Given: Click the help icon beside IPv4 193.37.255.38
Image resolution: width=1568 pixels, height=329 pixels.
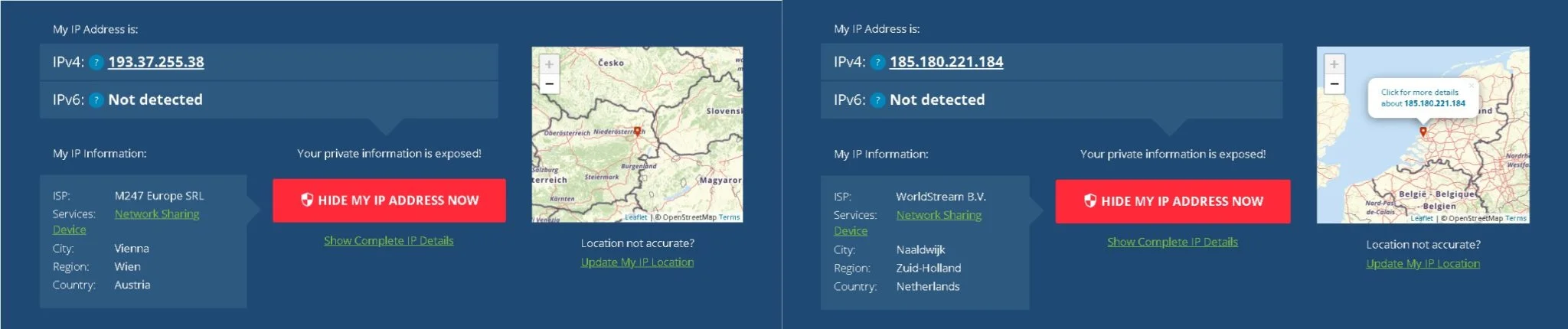Looking at the screenshot, I should 96,63.
